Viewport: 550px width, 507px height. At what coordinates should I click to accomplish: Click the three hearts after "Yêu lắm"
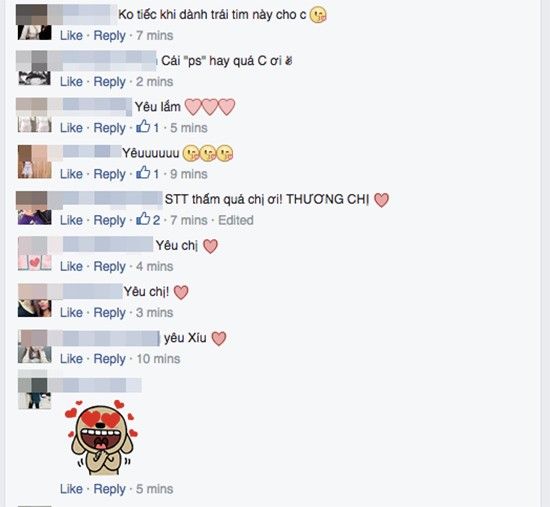pyautogui.click(x=210, y=107)
